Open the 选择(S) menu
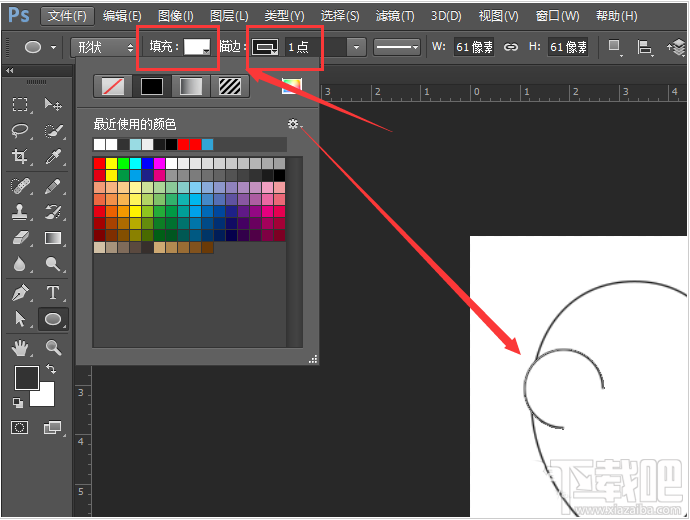Viewport: 690px width, 520px height. pyautogui.click(x=340, y=16)
